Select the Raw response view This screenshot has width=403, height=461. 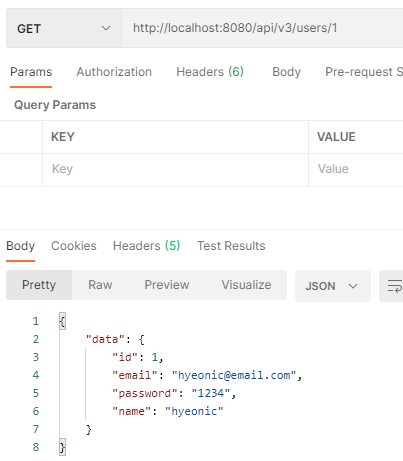[100, 285]
